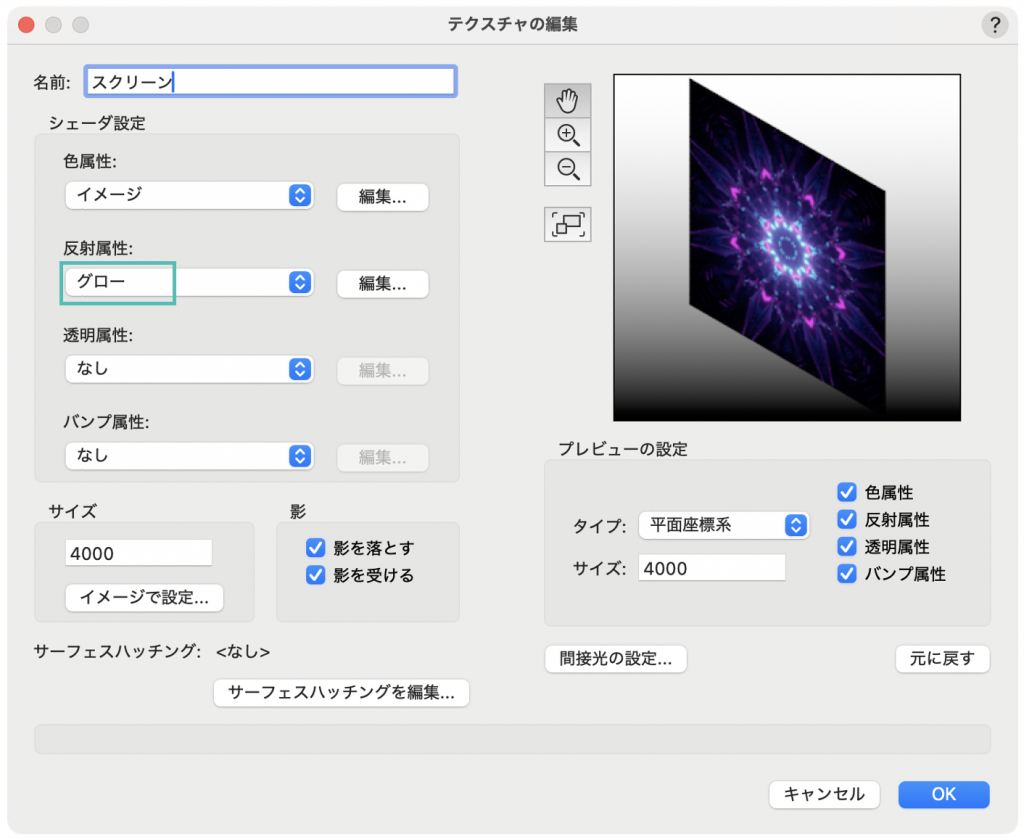Select the pan hand tool in preview
This screenshot has height=840, width=1024.
[568, 101]
